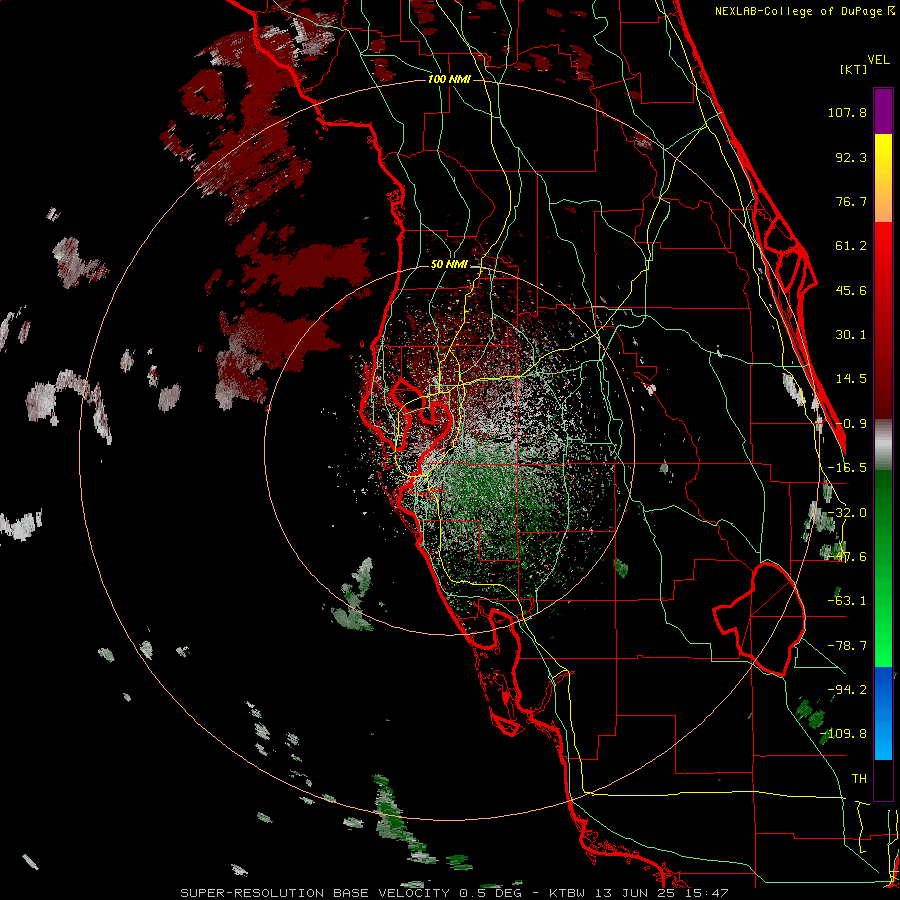Click the [KT] units label
Screen dimensions: 900x900
[x=853, y=69]
